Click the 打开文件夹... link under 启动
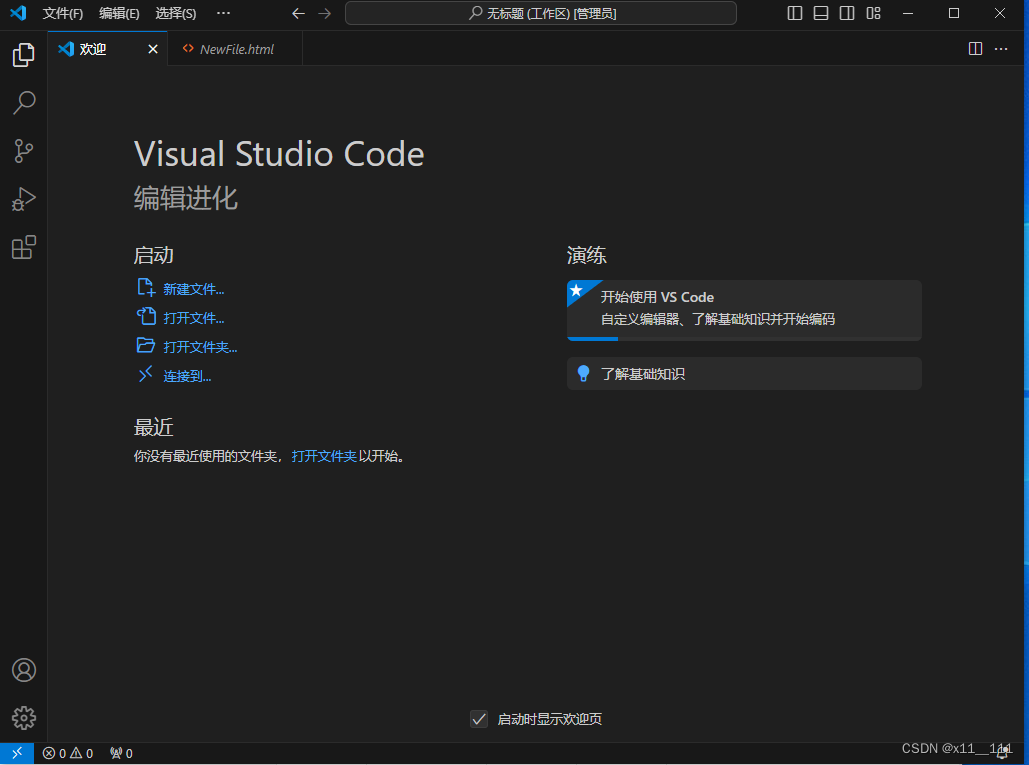This screenshot has width=1029, height=765. [200, 347]
